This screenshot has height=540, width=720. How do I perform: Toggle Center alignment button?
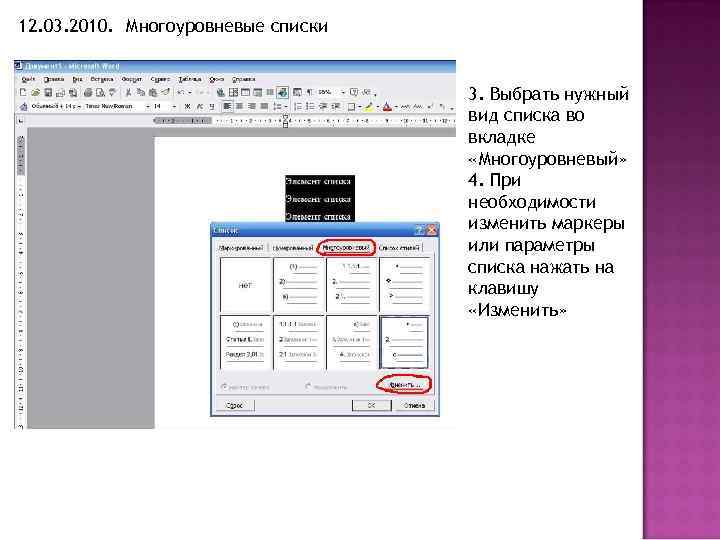(x=239, y=106)
